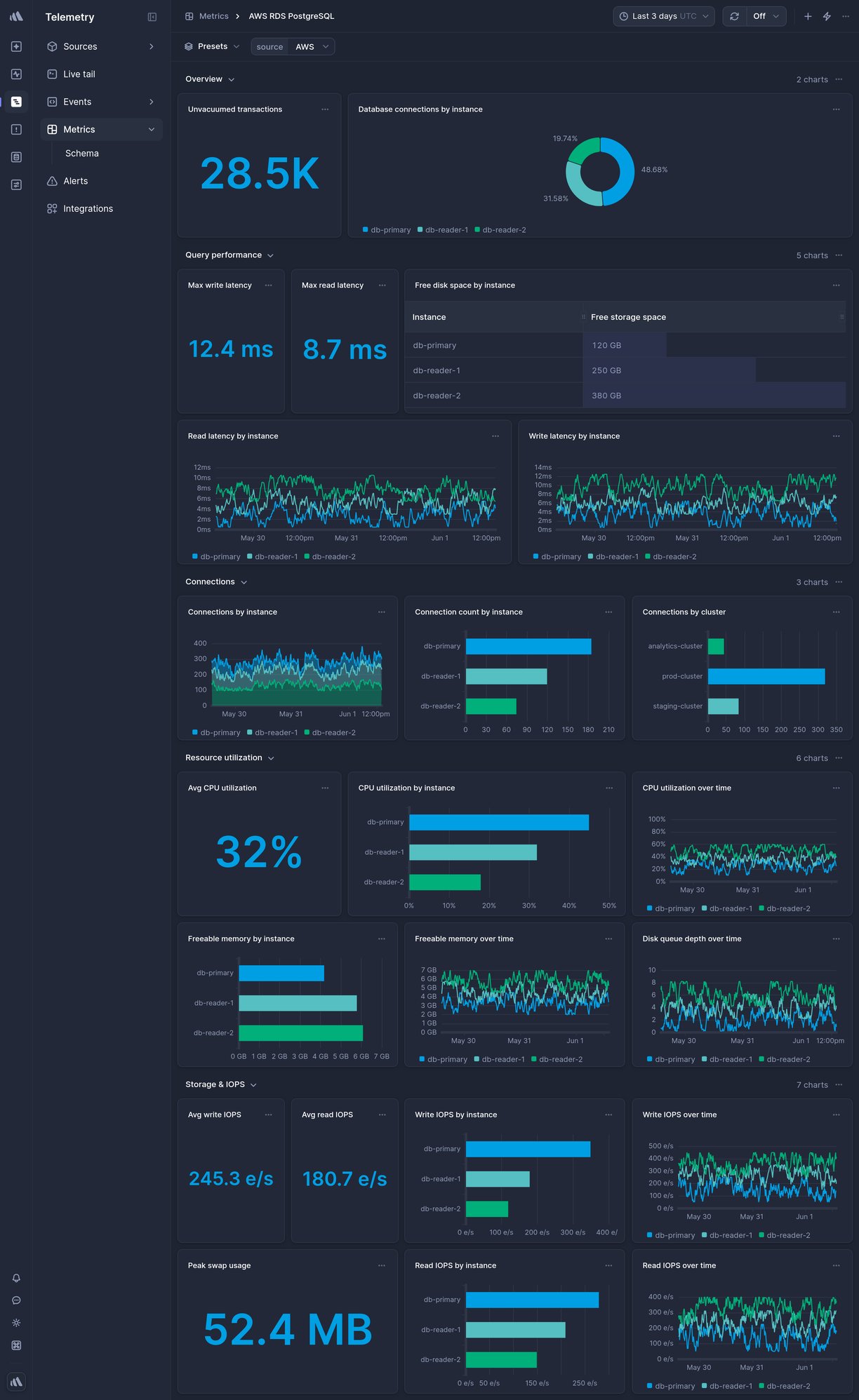Image resolution: width=859 pixels, height=1400 pixels.
Task: Click AWS RDS PostgreSQL breadcrumb title
Action: coord(291,16)
